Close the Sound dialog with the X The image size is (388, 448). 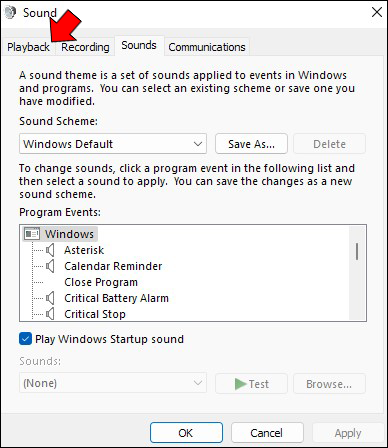click(x=377, y=12)
